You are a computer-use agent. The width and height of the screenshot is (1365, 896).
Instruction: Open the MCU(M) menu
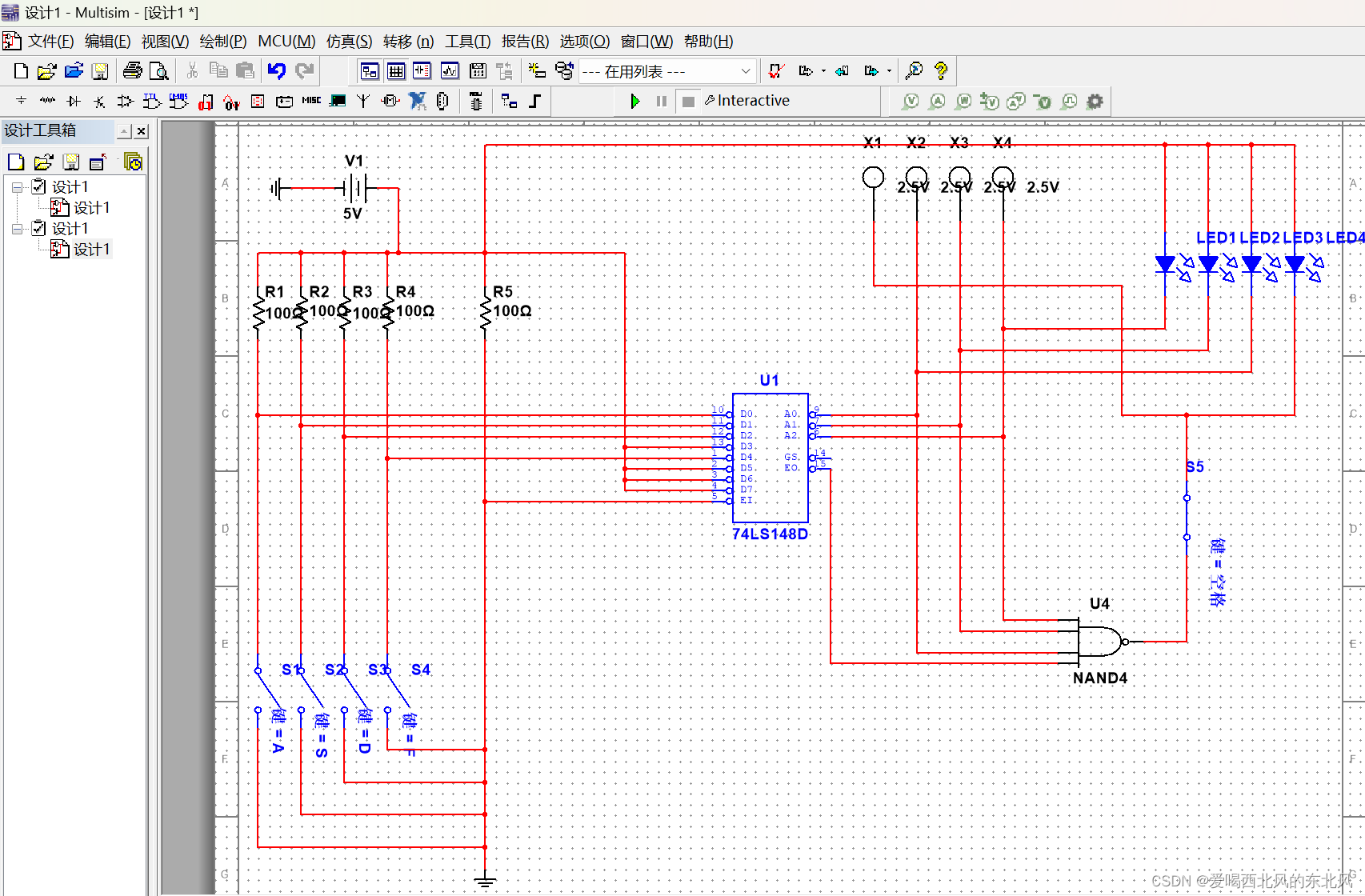[x=286, y=41]
